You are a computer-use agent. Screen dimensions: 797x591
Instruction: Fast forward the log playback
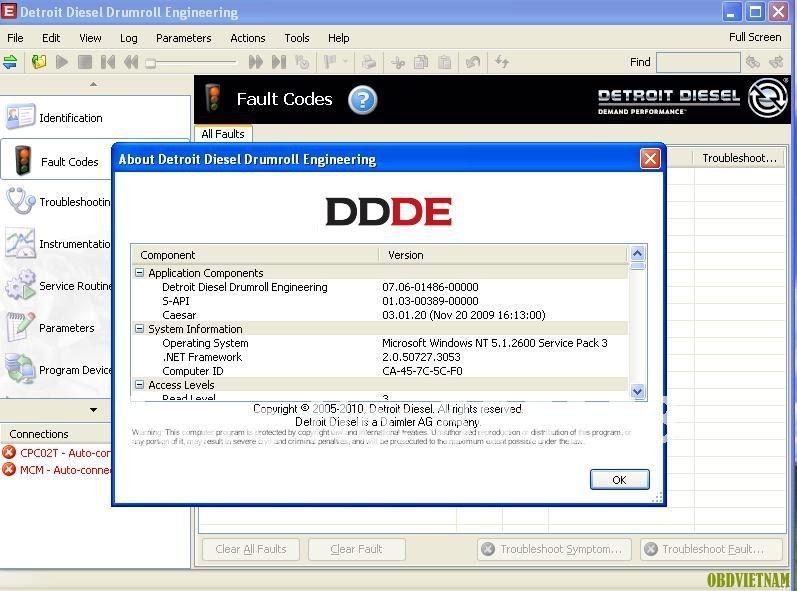[256, 62]
